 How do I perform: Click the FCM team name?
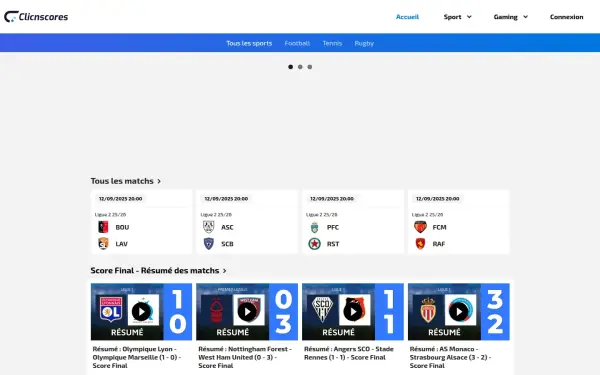click(439, 227)
